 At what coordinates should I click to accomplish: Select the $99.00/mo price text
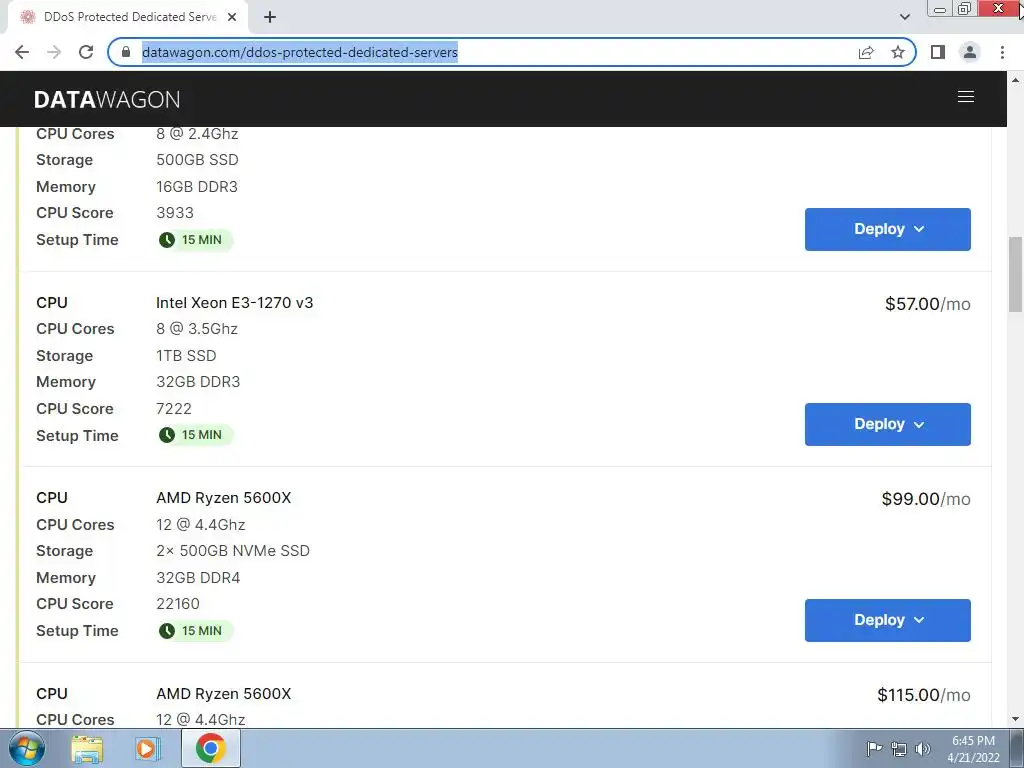pyautogui.click(x=925, y=499)
